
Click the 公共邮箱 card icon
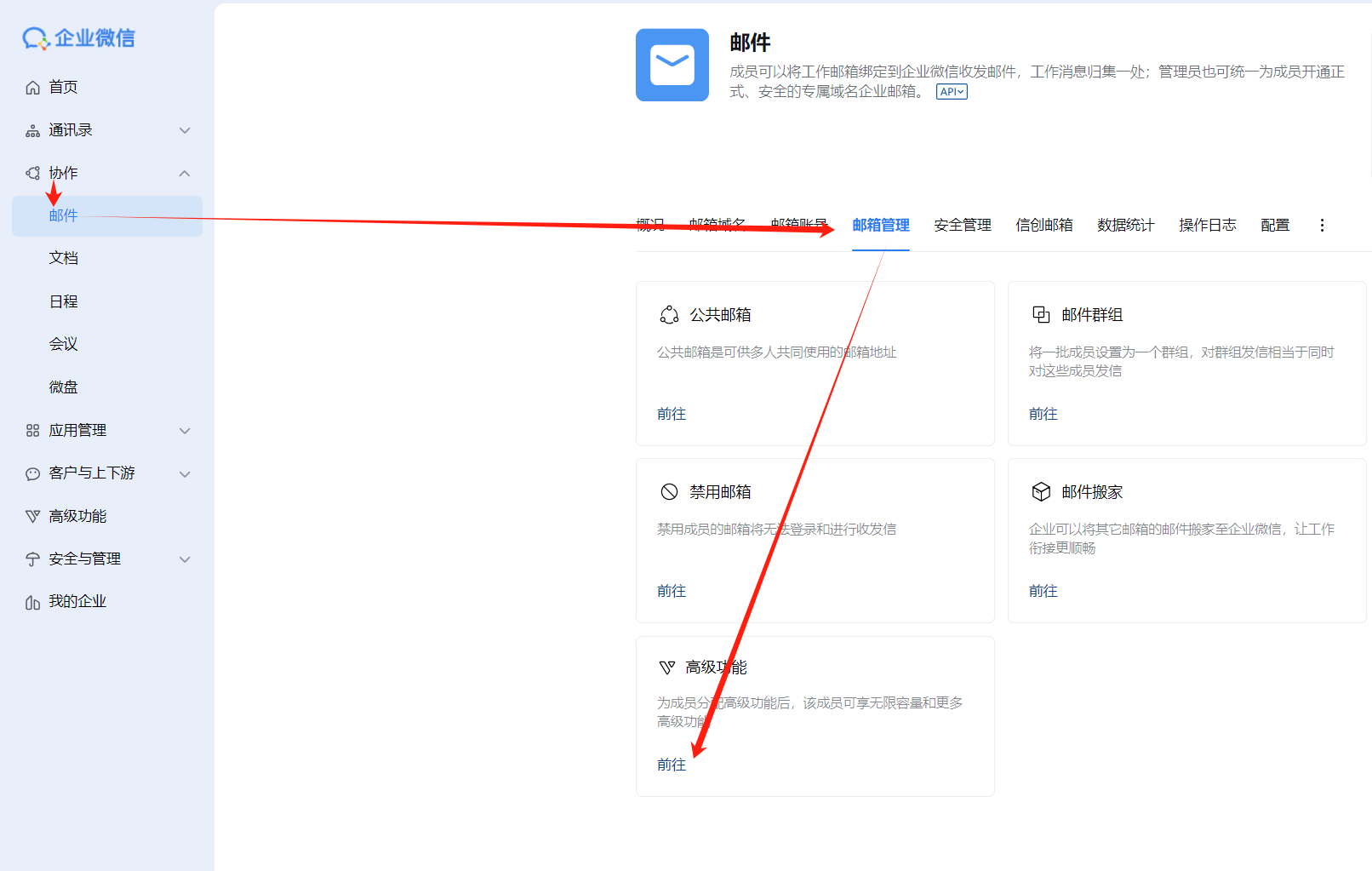669,315
